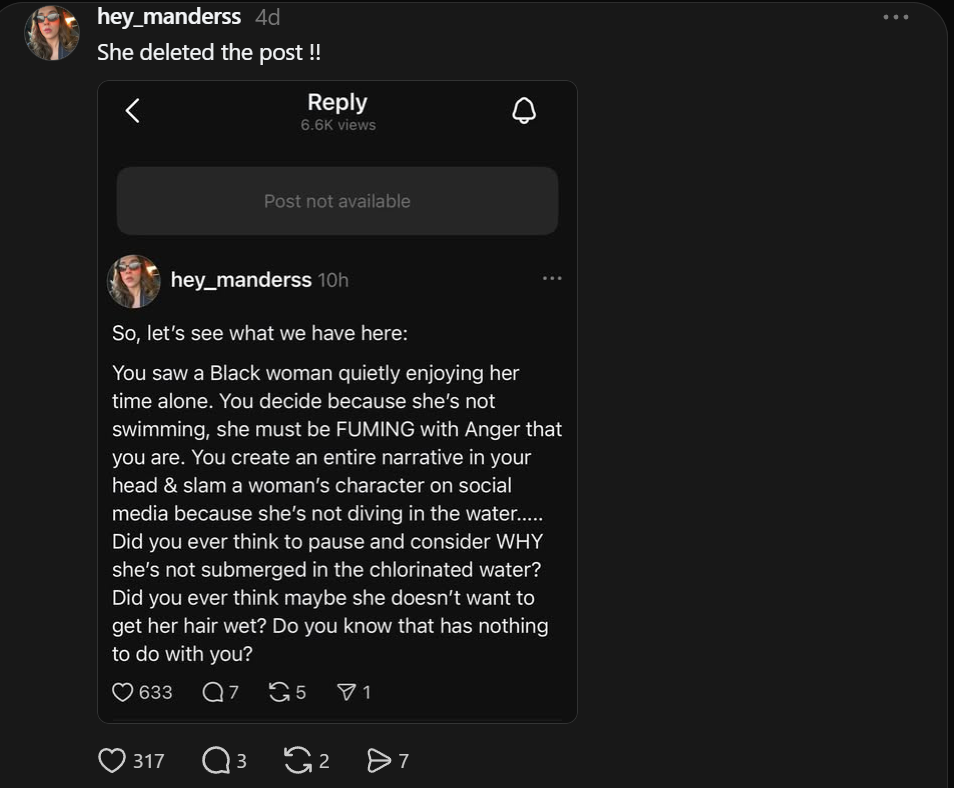Repost the outer post with 2 reposts
This screenshot has height=788, width=954.
coord(297,761)
